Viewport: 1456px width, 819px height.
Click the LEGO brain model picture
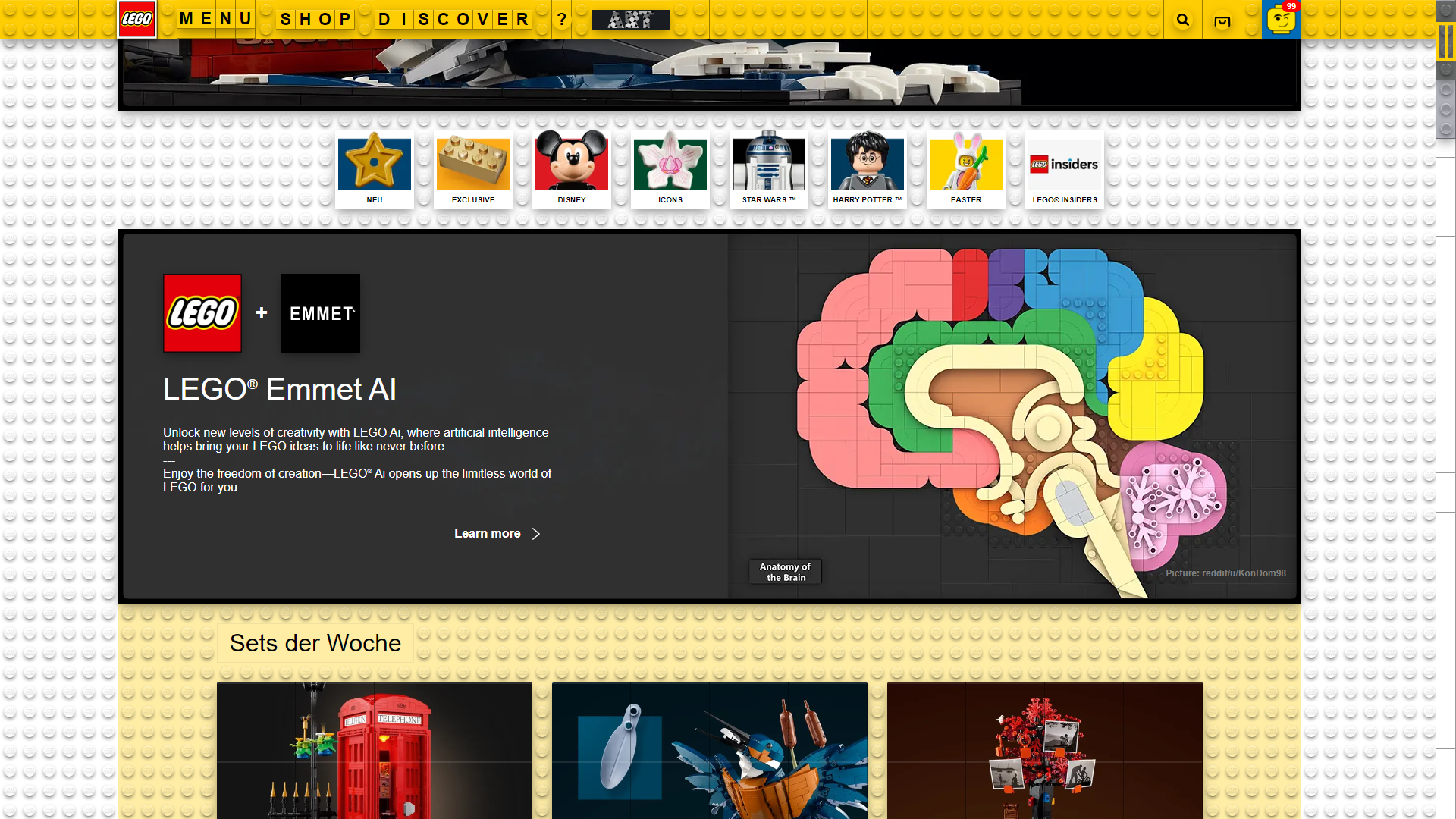tap(1012, 416)
